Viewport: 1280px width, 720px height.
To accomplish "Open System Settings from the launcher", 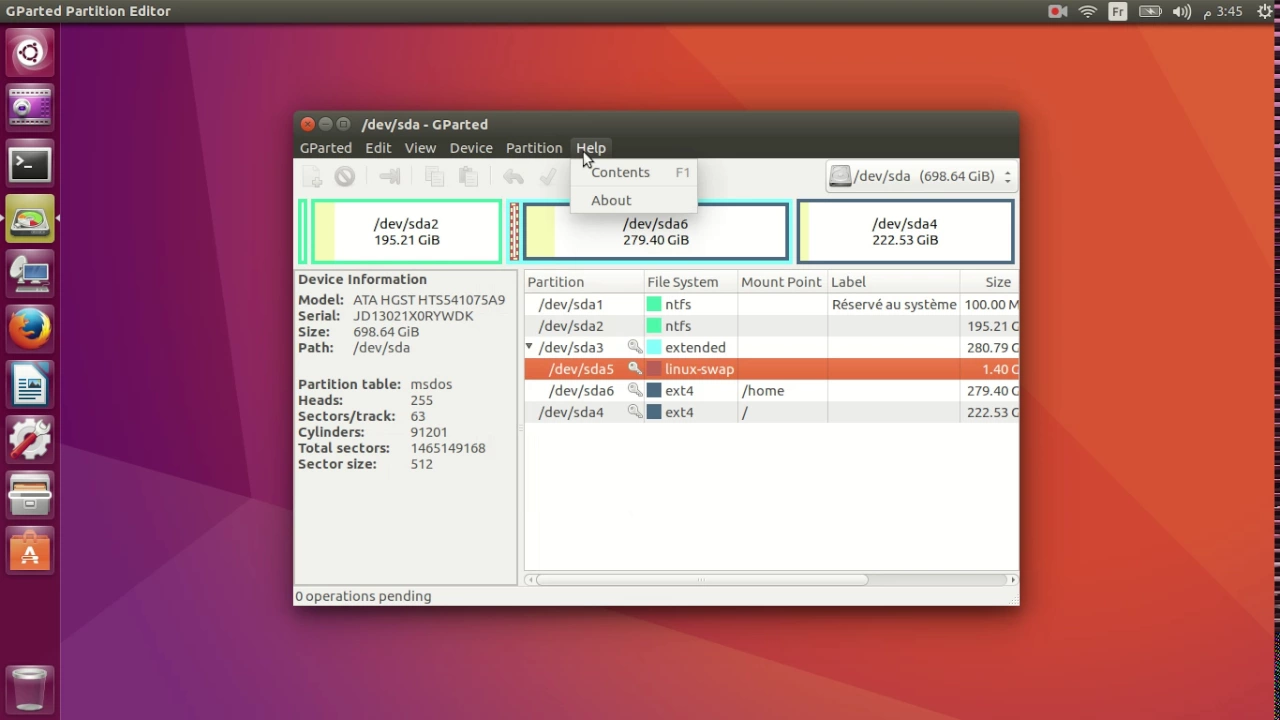I will coord(30,439).
